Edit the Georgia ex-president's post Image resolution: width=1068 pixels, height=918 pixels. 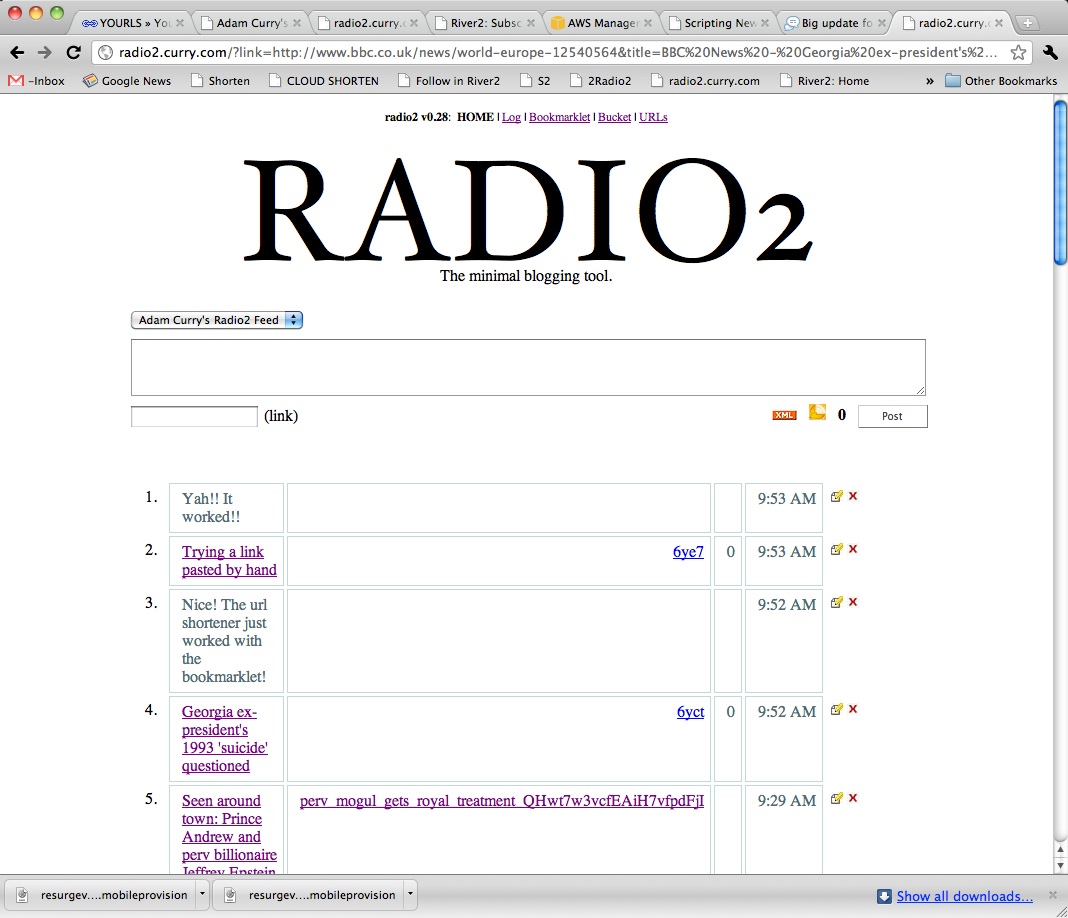pos(836,710)
